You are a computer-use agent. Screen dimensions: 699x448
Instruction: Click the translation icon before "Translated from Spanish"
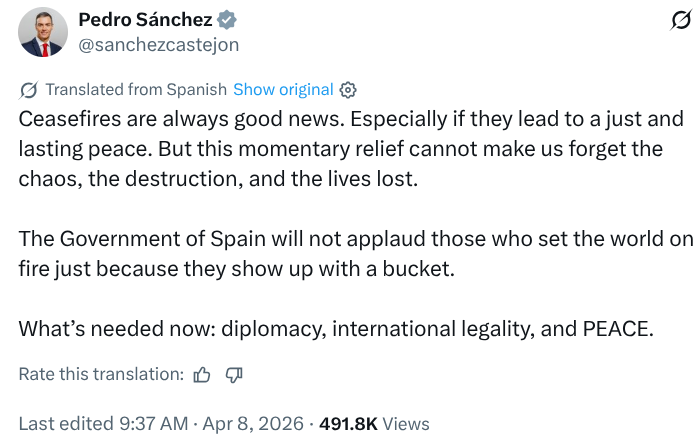(x=28, y=89)
